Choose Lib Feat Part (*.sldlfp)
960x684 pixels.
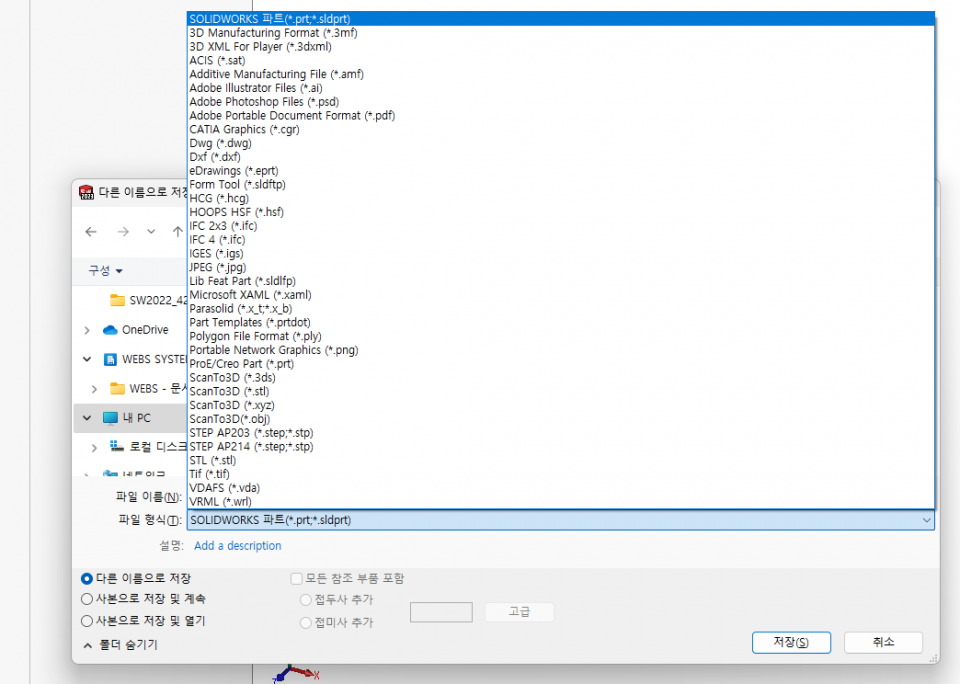(x=561, y=281)
